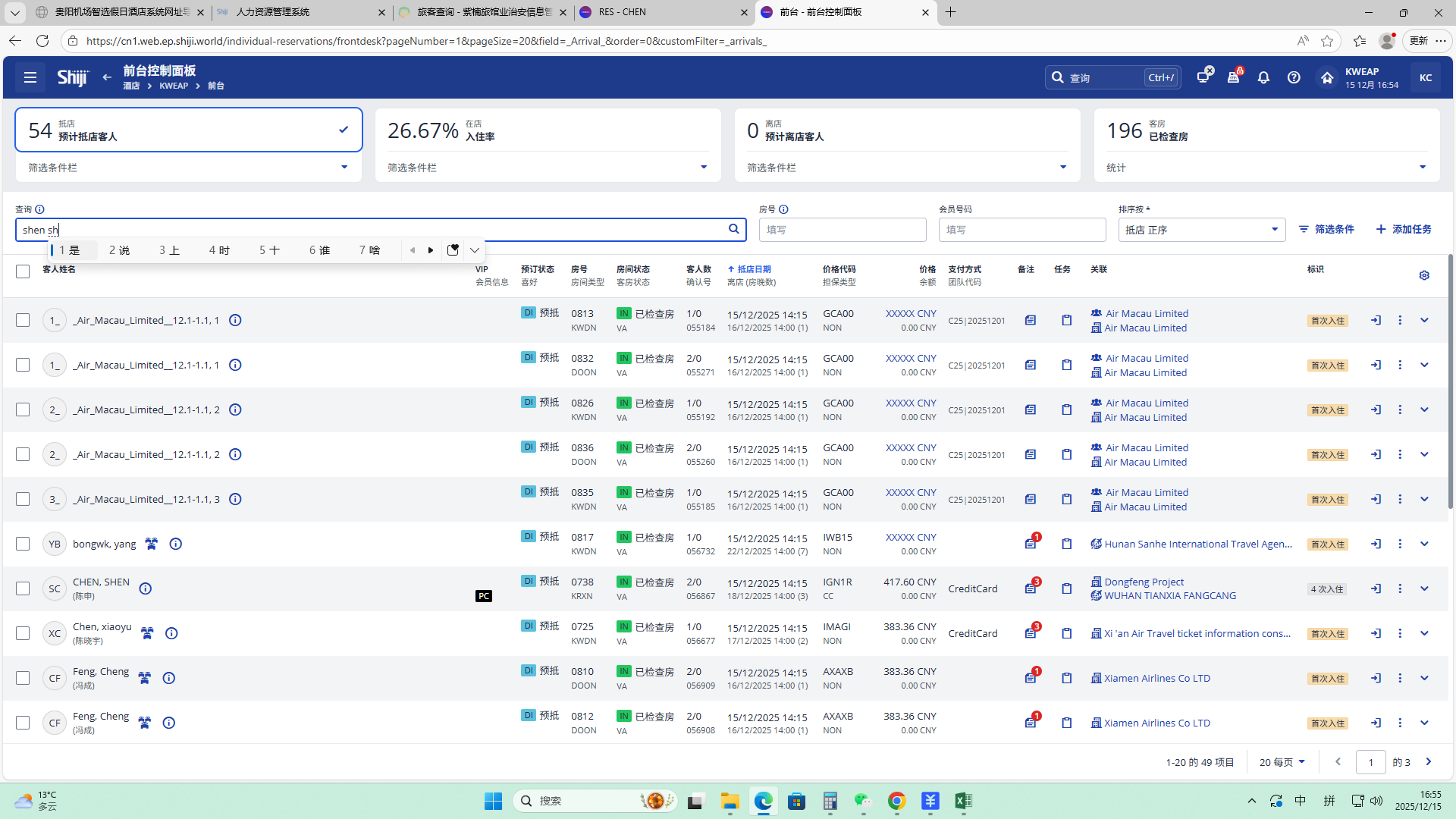Open the hamburger navigation menu

[30, 77]
